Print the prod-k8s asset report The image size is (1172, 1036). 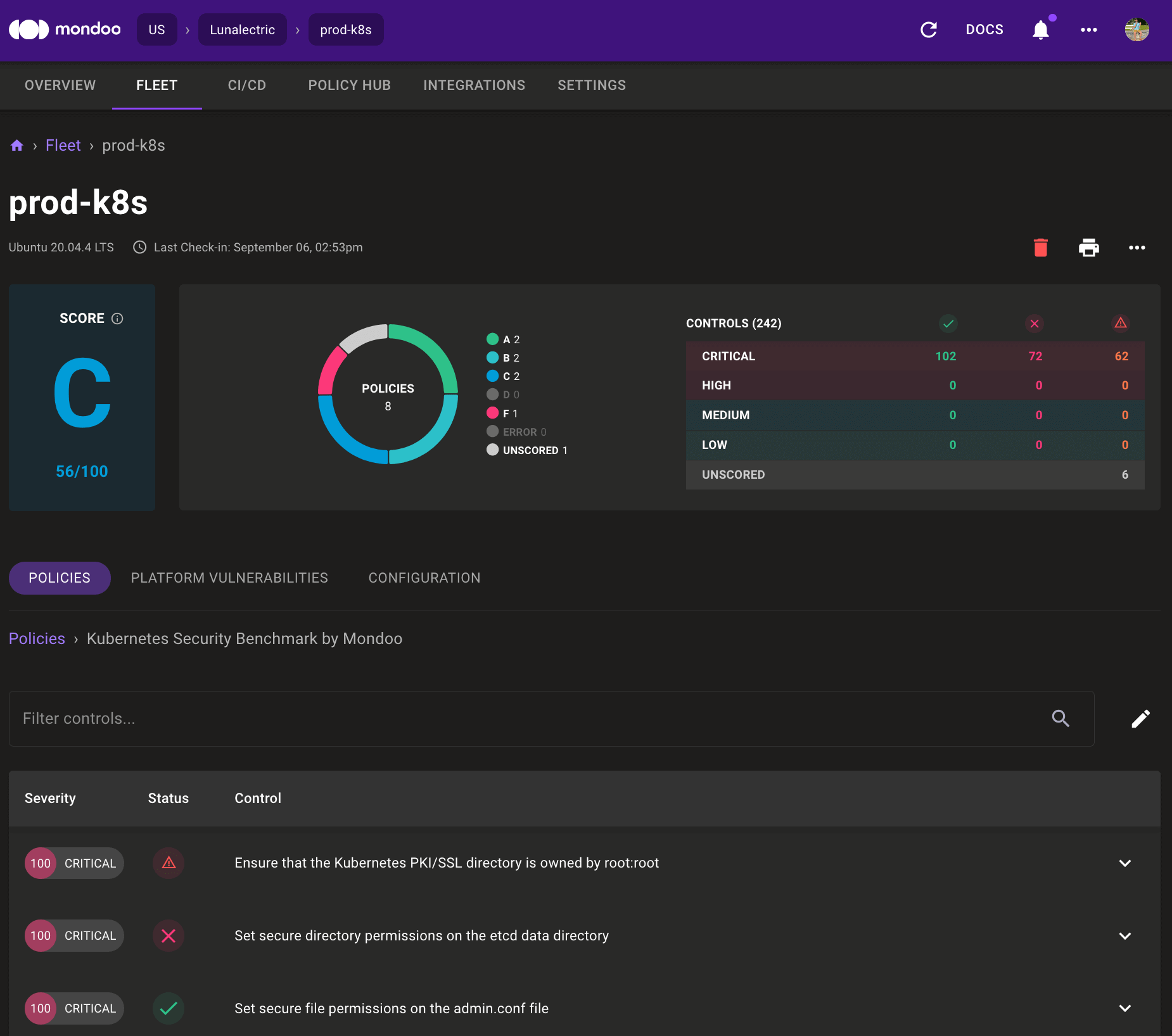click(1088, 248)
